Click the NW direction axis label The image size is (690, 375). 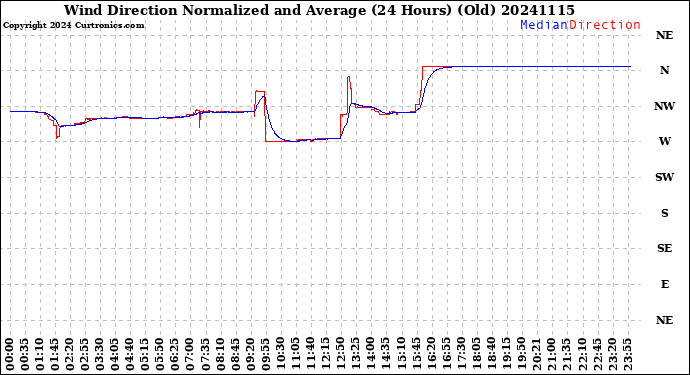pos(664,106)
